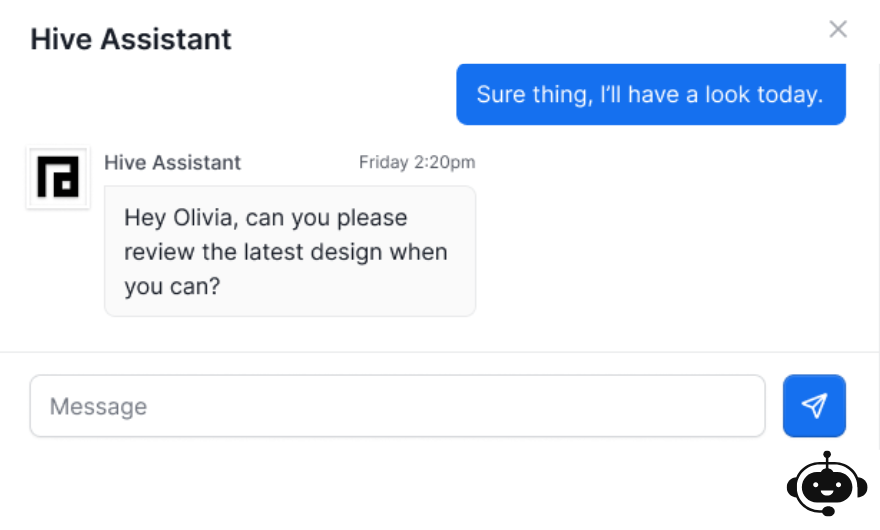
Task: Click the Friday 2:20pm timestamp
Action: (x=417, y=162)
